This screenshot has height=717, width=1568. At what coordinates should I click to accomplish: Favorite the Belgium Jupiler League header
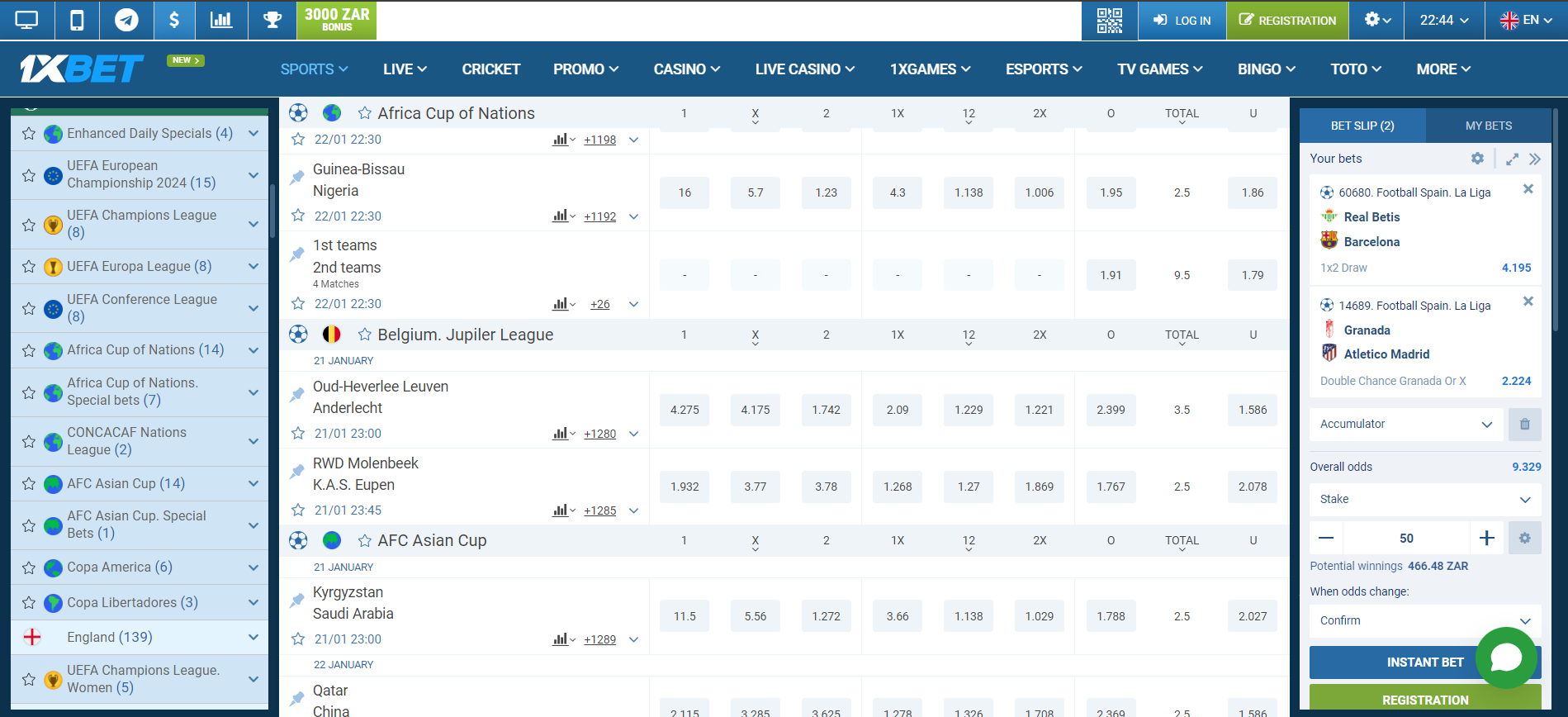click(x=364, y=335)
